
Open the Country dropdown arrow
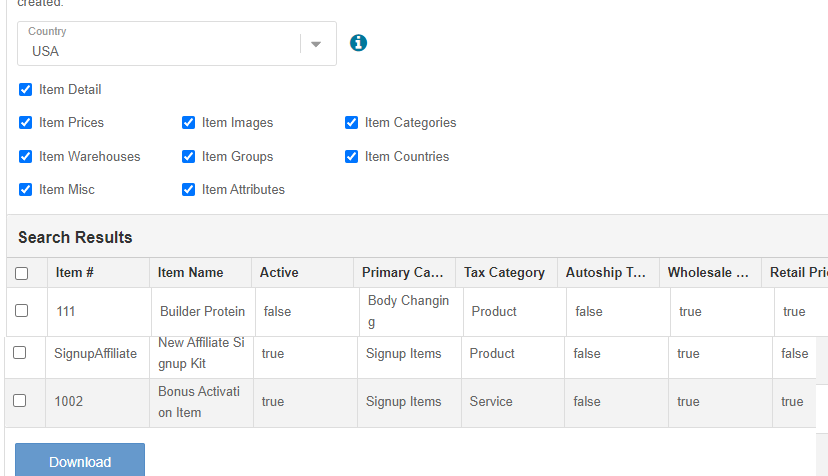click(316, 44)
